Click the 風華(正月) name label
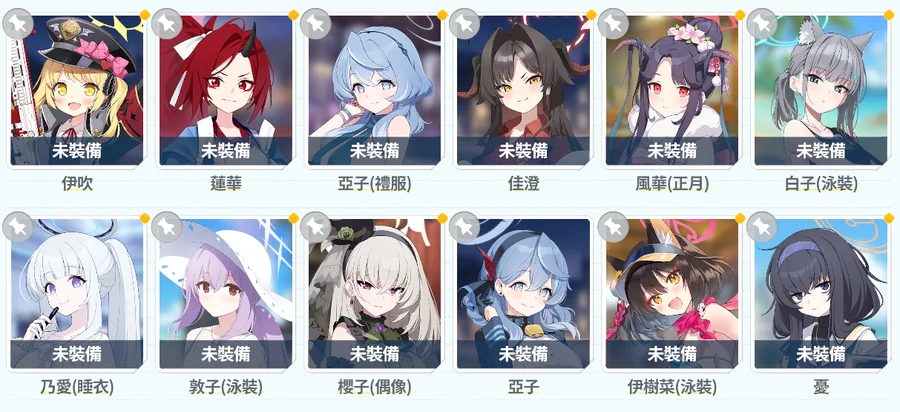 click(x=672, y=184)
